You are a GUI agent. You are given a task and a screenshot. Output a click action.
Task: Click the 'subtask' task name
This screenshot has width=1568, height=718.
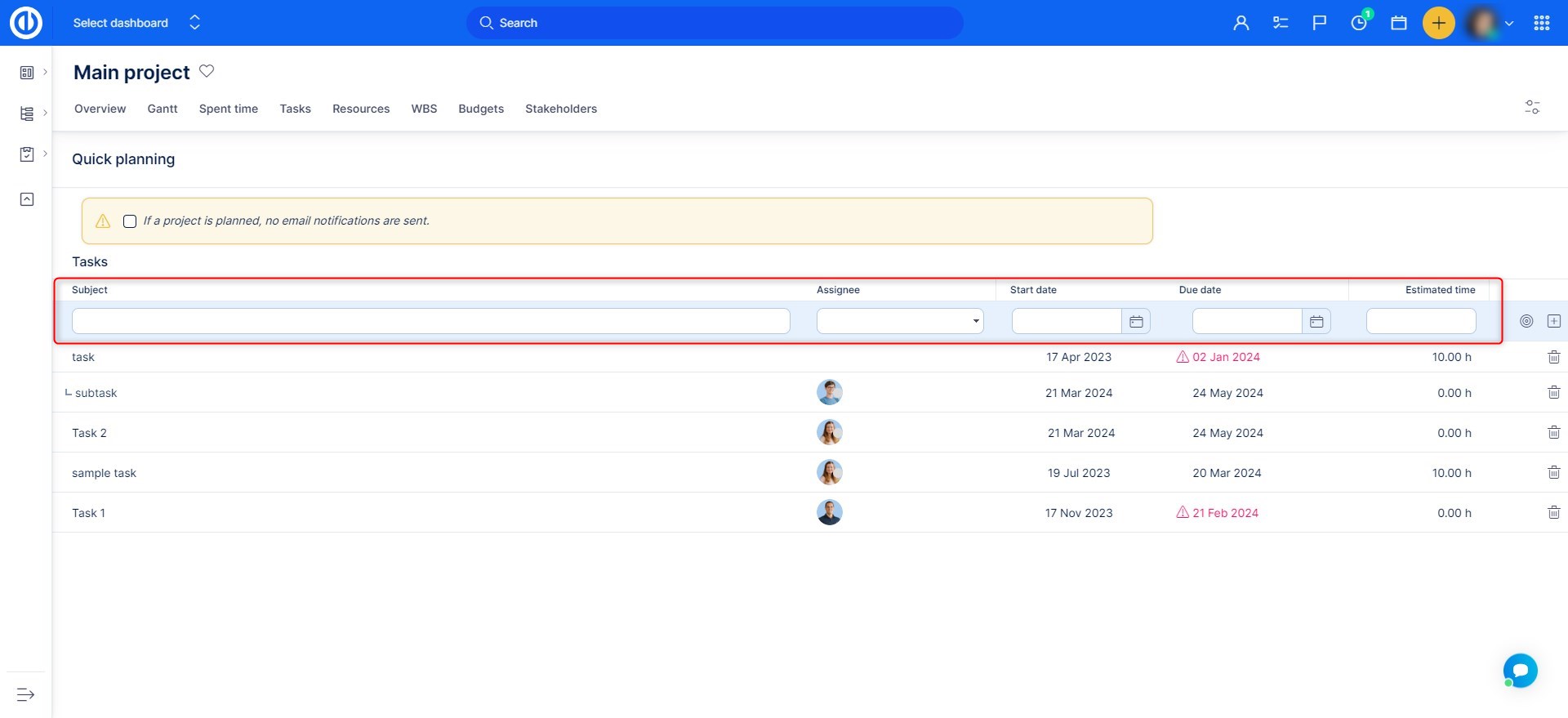pyautogui.click(x=96, y=393)
